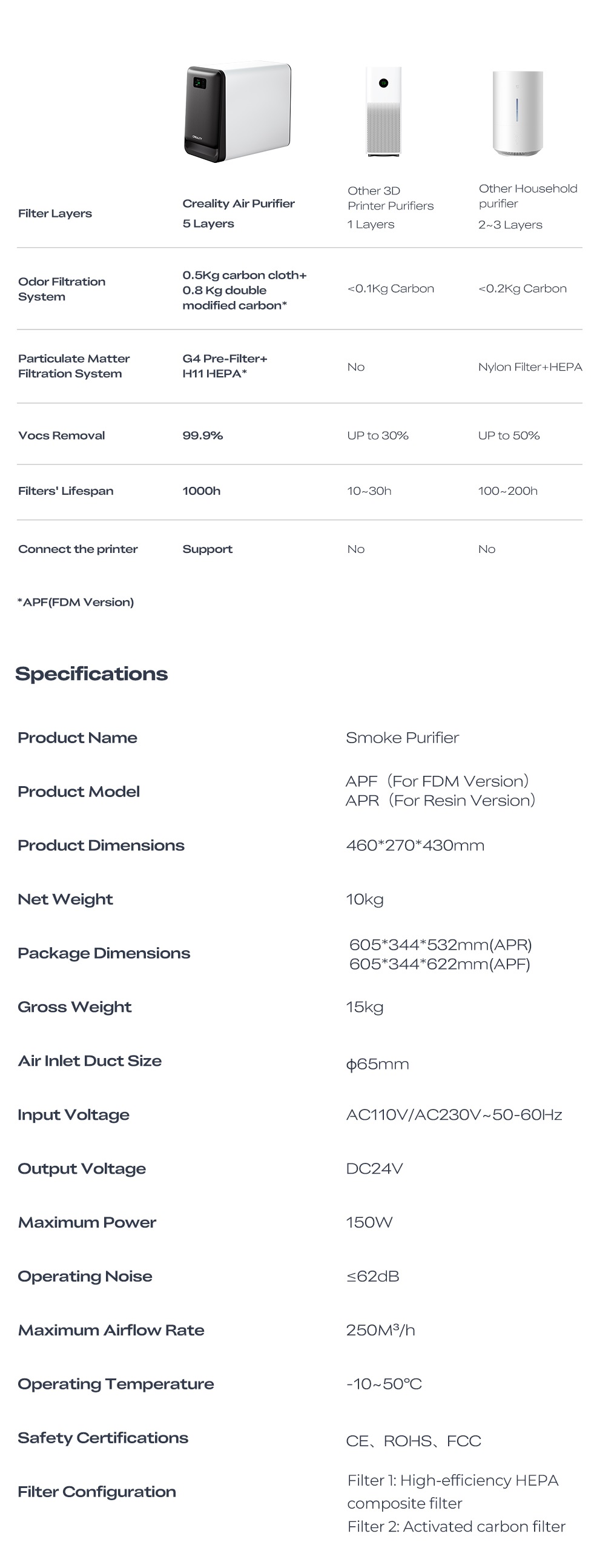Click the Specifications section heading
594x1568 pixels.
91,674
